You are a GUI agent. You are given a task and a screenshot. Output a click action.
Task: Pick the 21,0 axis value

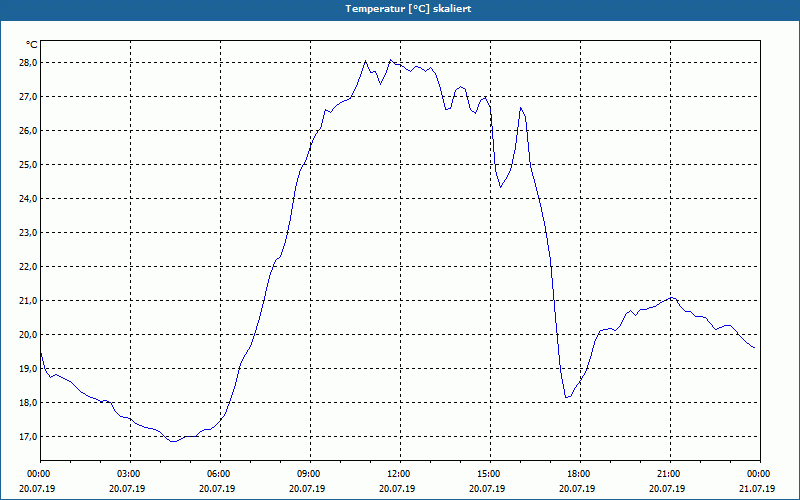tap(28, 301)
